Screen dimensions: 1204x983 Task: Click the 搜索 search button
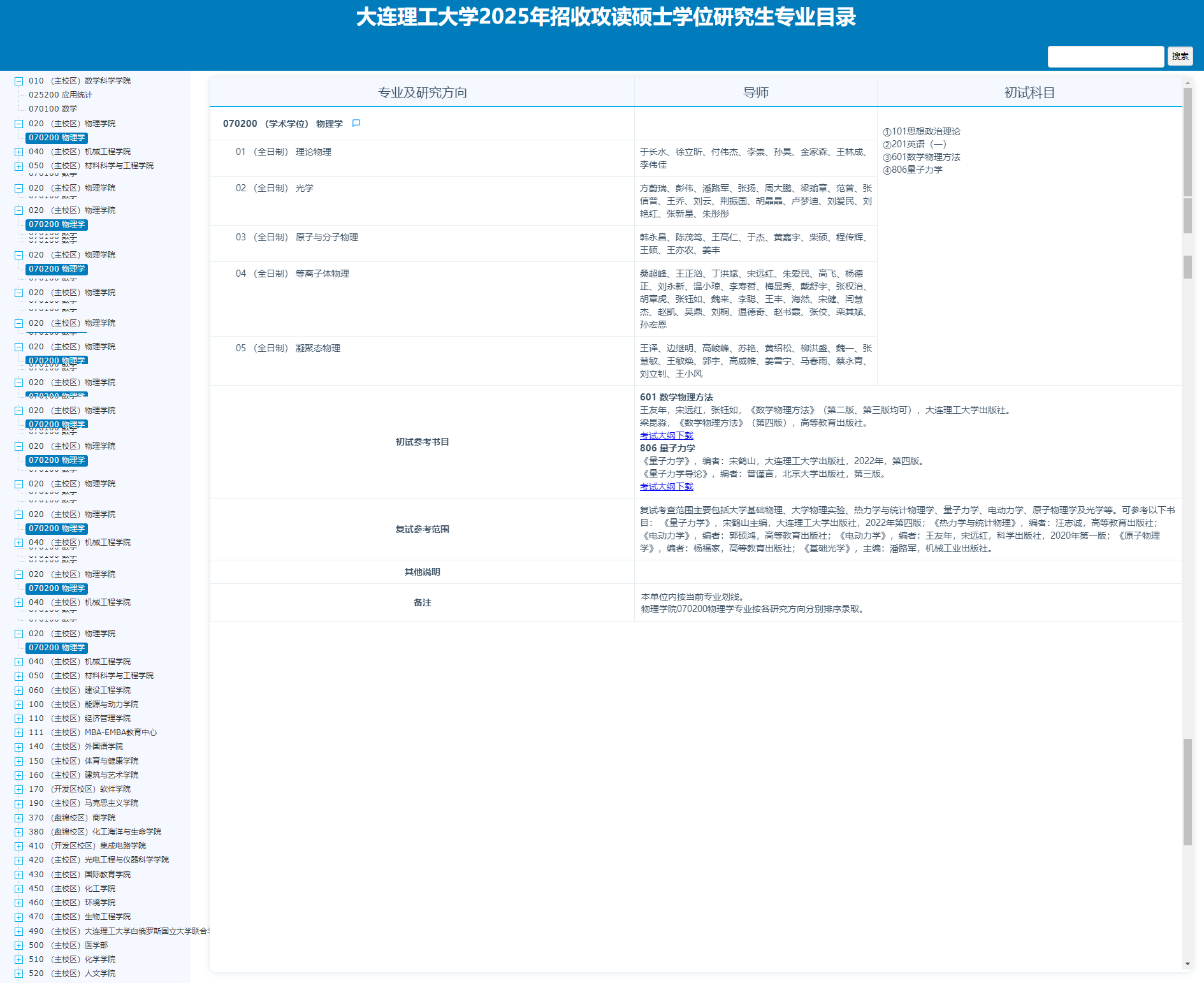click(1180, 56)
